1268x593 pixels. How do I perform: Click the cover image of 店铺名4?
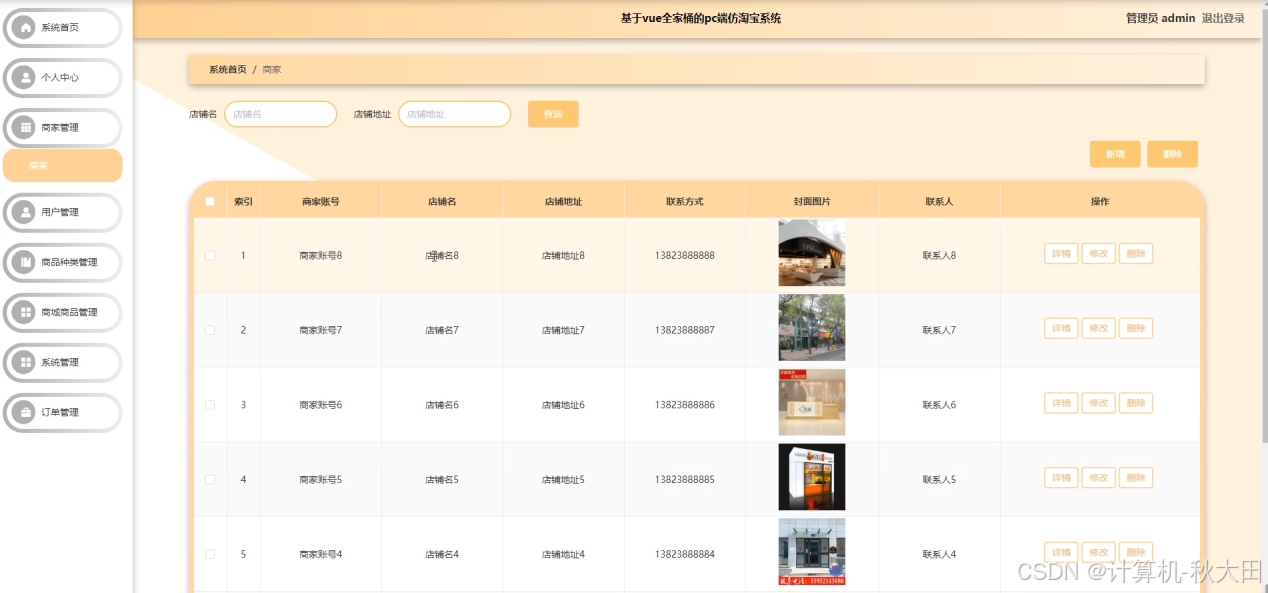[812, 551]
